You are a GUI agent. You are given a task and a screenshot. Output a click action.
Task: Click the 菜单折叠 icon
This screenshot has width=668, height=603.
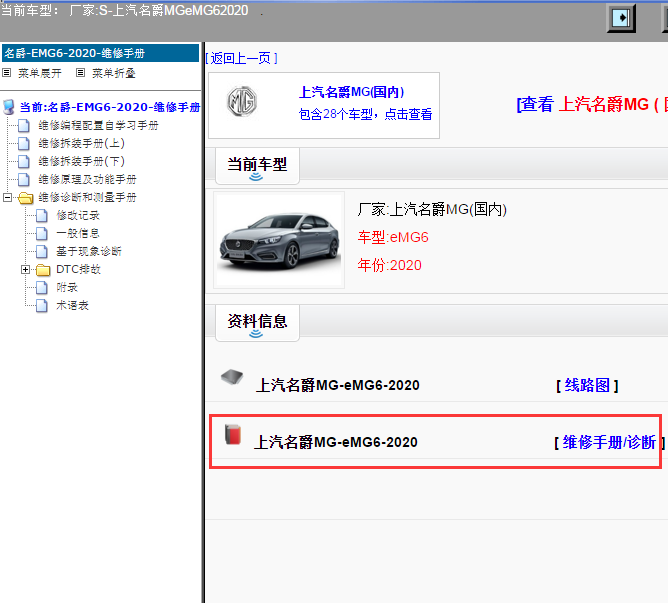click(80, 73)
